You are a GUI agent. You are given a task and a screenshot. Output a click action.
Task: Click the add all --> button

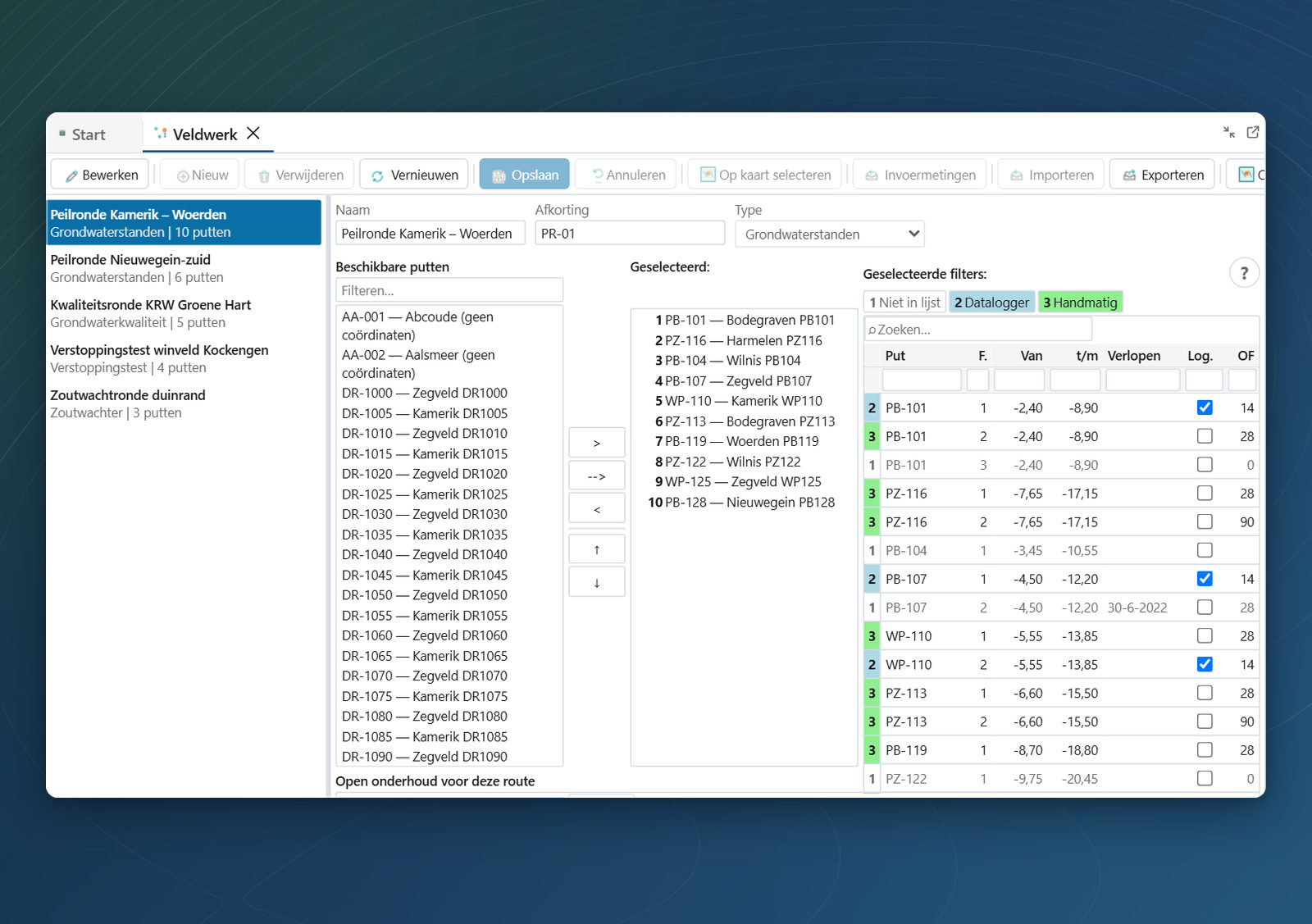point(597,476)
